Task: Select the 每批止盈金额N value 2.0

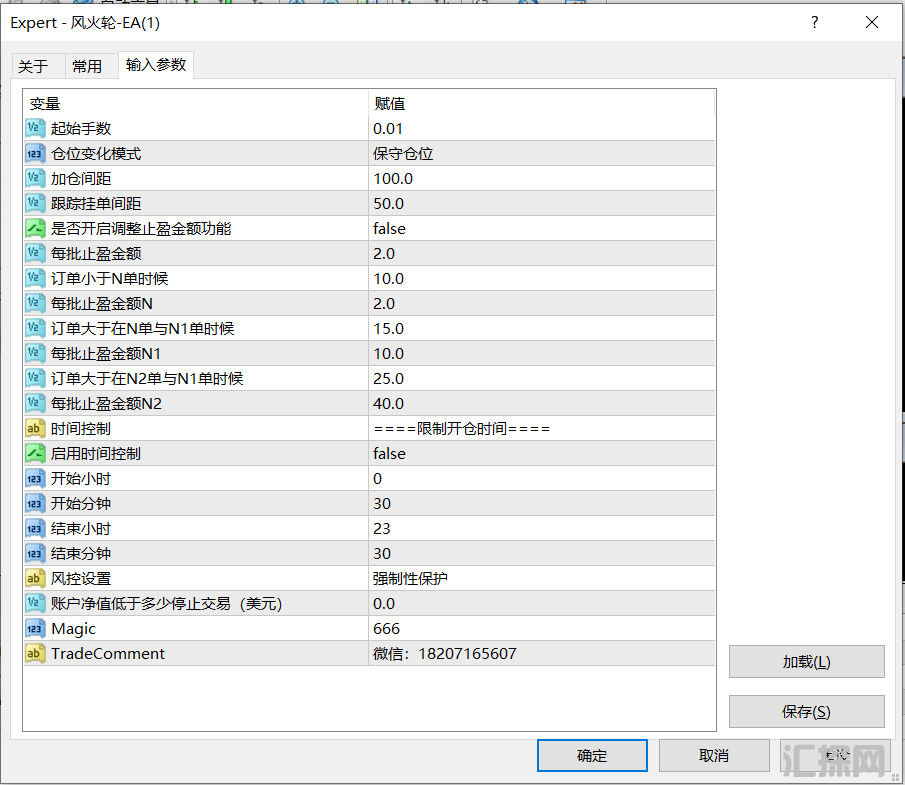Action: click(x=541, y=304)
